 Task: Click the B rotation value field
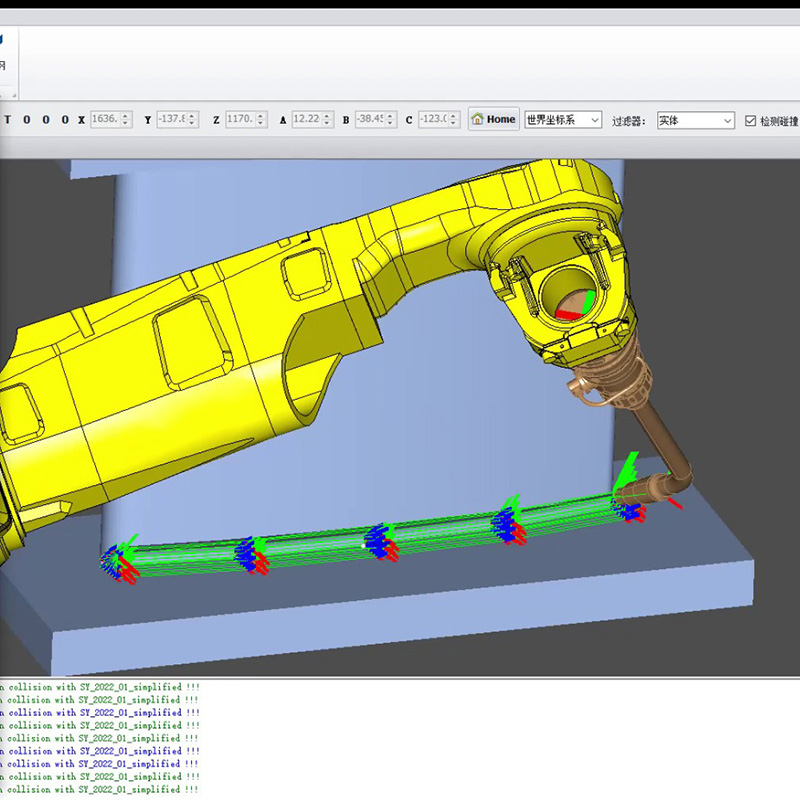371,119
